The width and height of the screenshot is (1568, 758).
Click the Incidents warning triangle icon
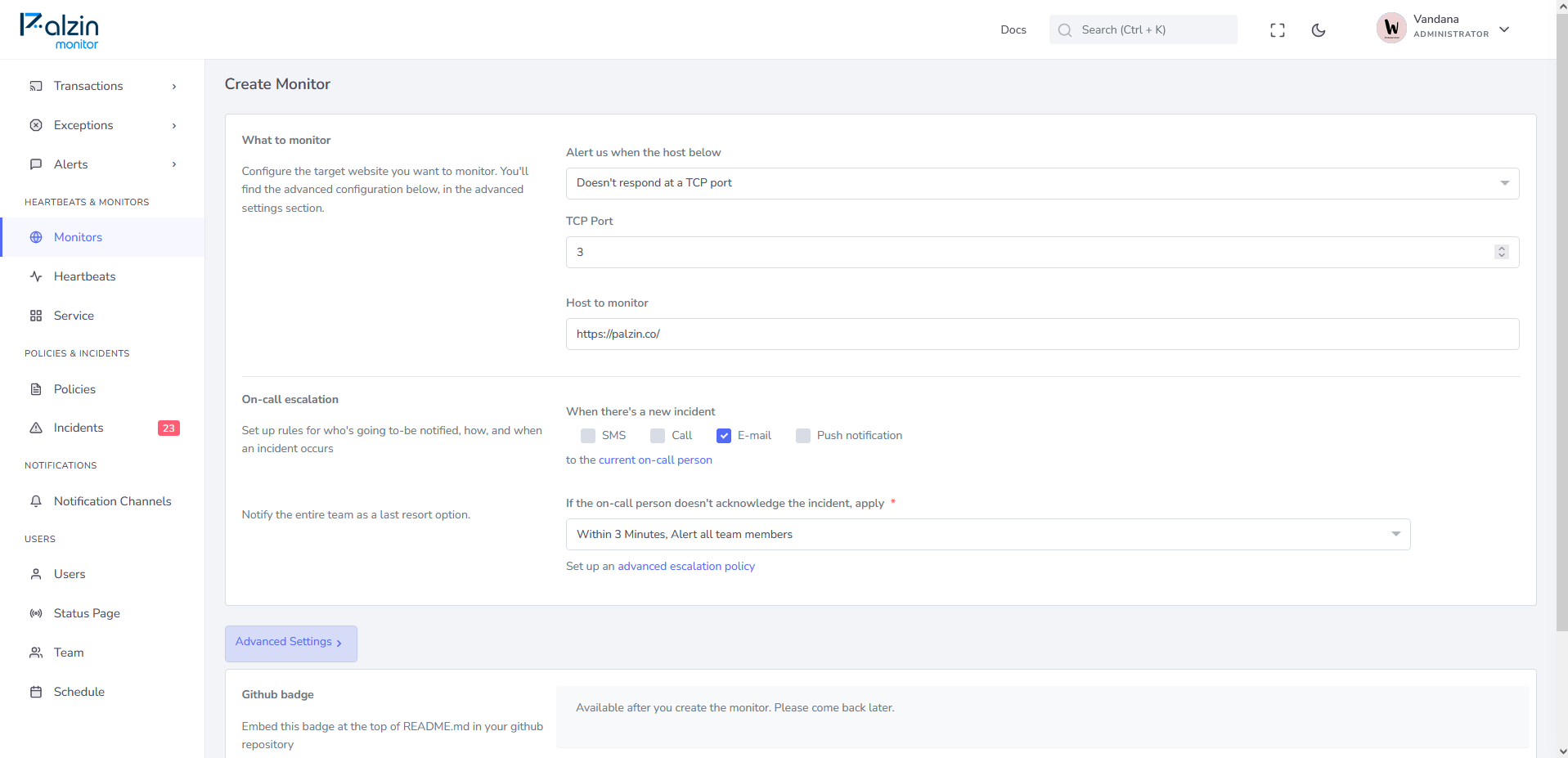pos(36,428)
